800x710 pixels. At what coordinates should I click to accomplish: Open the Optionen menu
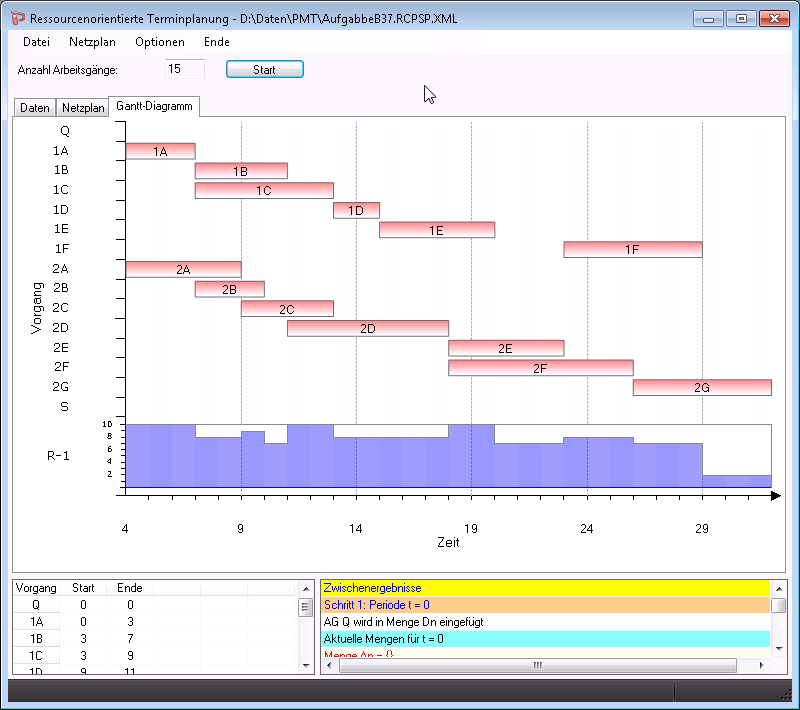tap(160, 42)
